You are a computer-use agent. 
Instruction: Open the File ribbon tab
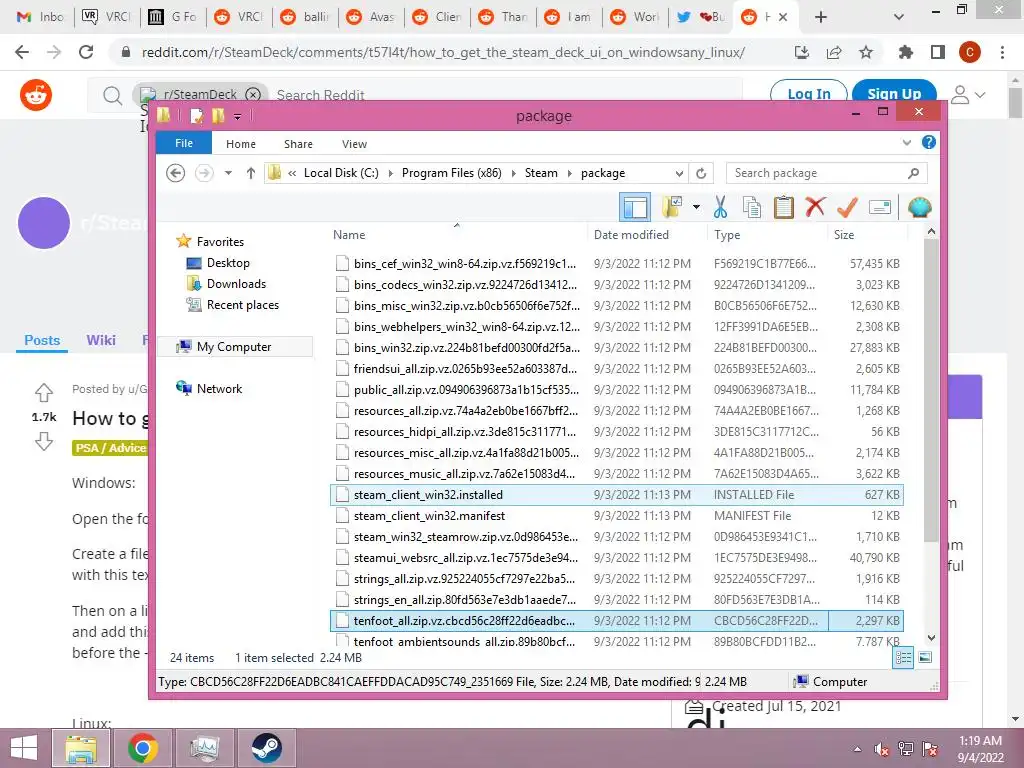184,143
